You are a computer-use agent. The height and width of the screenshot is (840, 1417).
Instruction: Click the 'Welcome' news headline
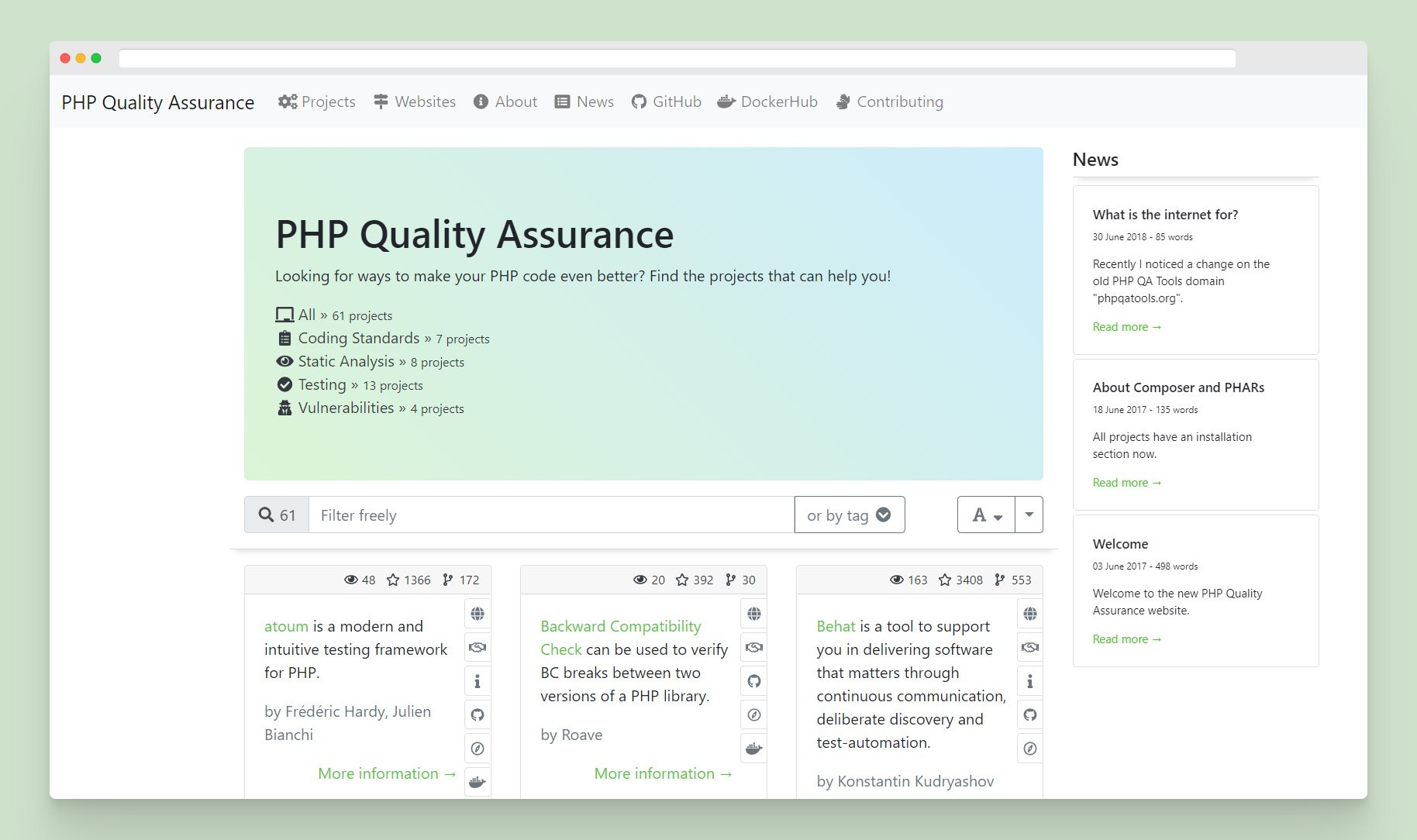1120,544
